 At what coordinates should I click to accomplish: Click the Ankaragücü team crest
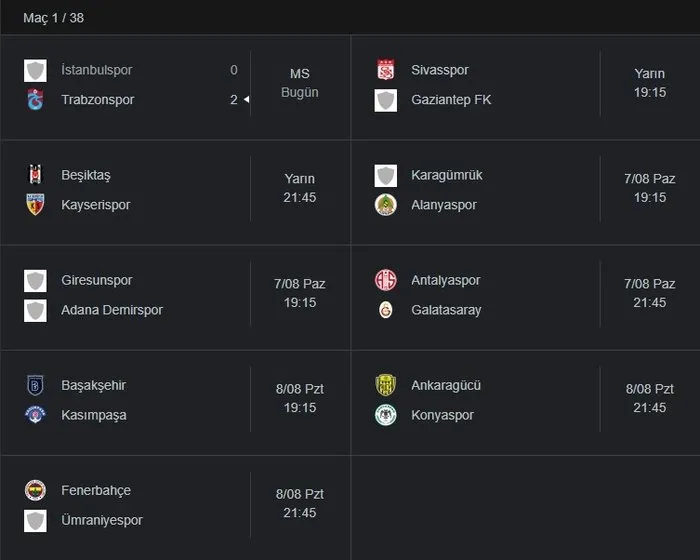(x=386, y=385)
